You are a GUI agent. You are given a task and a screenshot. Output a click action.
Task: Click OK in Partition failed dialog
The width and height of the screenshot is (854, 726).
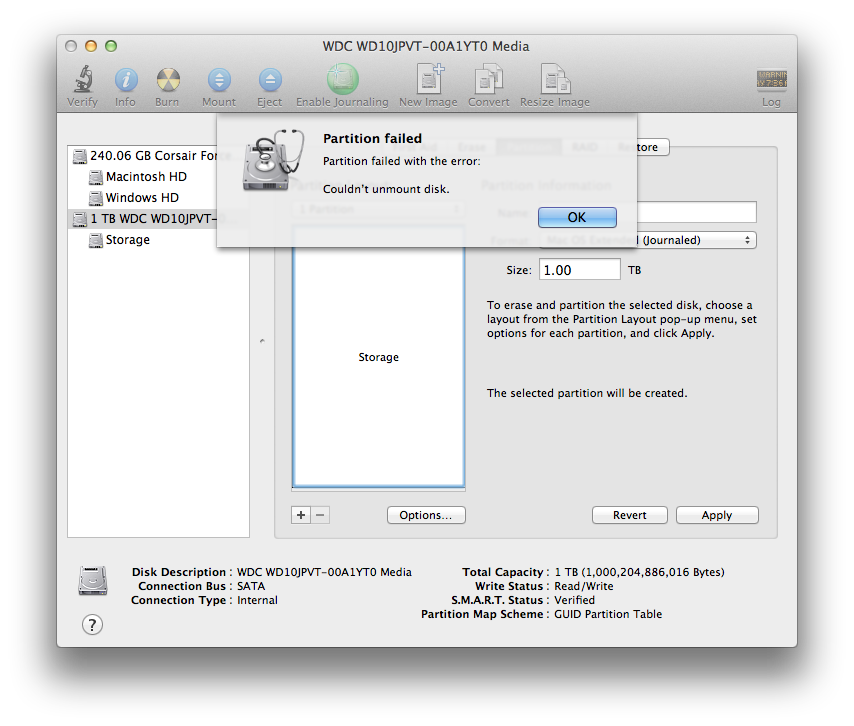577,217
